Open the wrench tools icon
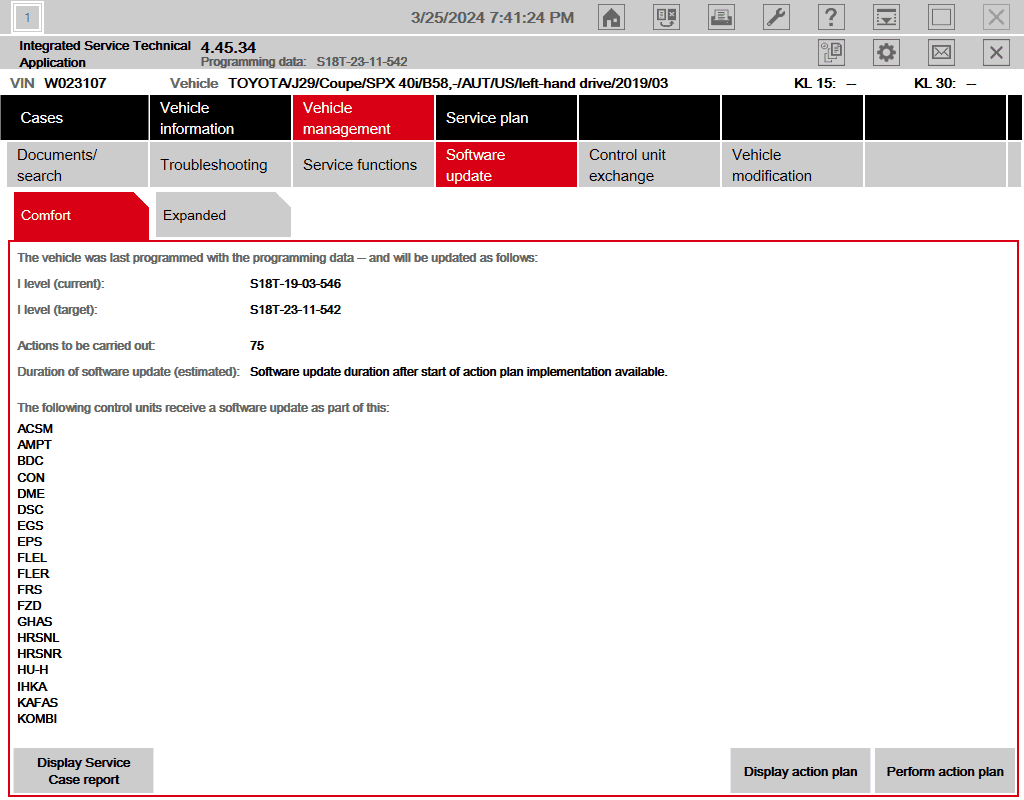This screenshot has height=800, width=1024. 776,17
